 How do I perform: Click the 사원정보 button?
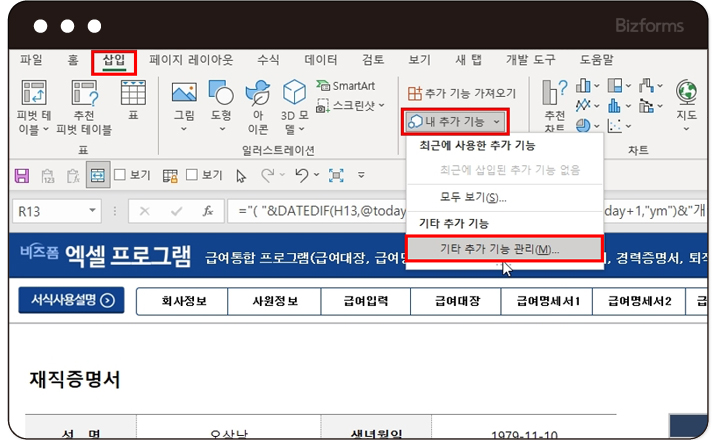pyautogui.click(x=275, y=301)
